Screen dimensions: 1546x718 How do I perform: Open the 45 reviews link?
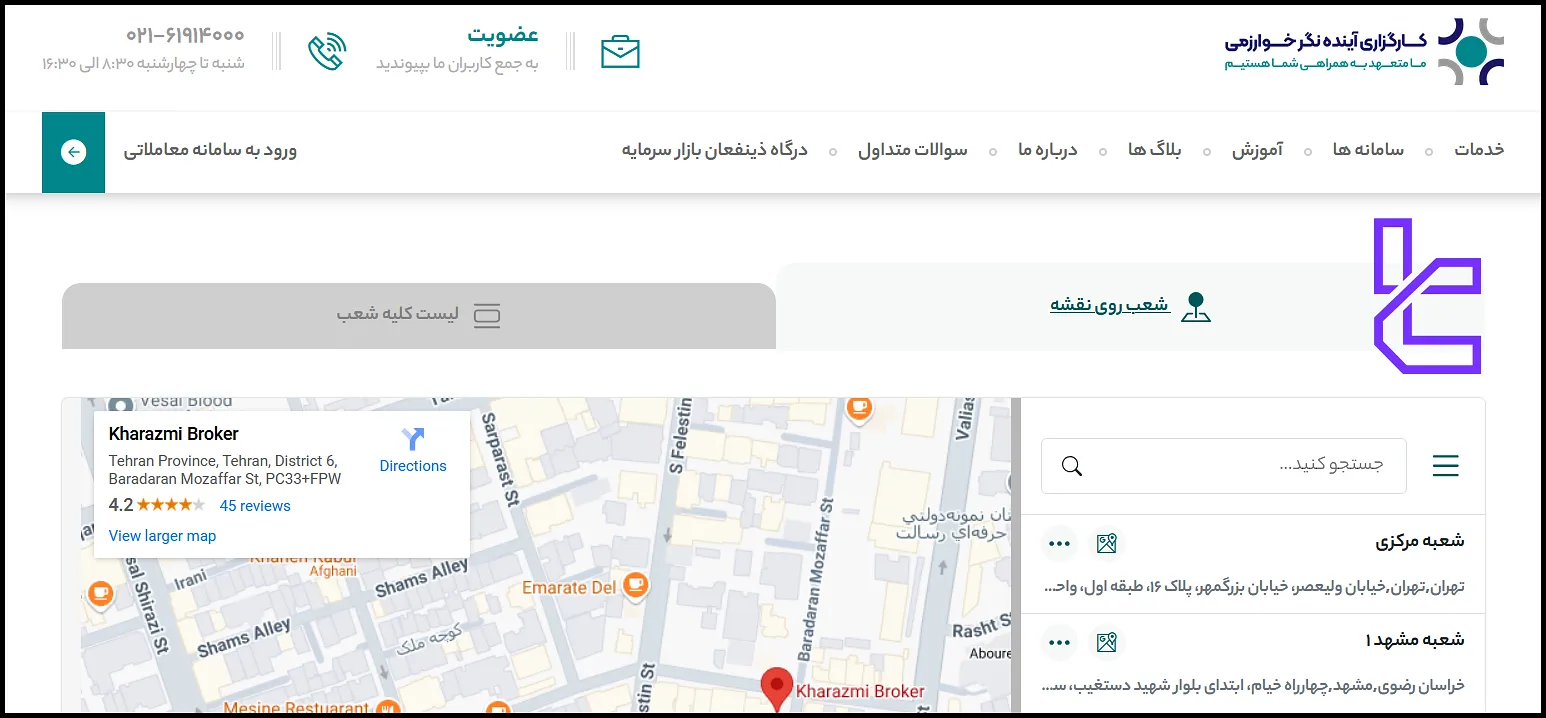(x=254, y=505)
